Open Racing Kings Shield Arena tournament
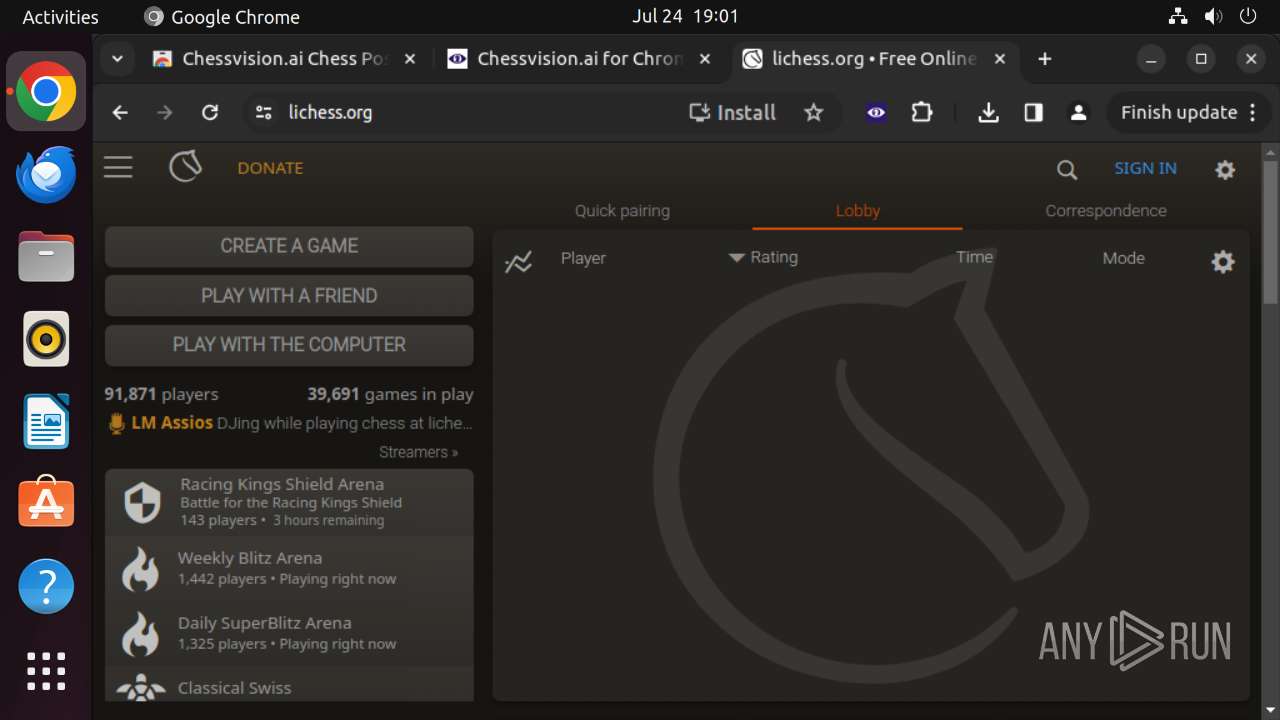 click(289, 502)
